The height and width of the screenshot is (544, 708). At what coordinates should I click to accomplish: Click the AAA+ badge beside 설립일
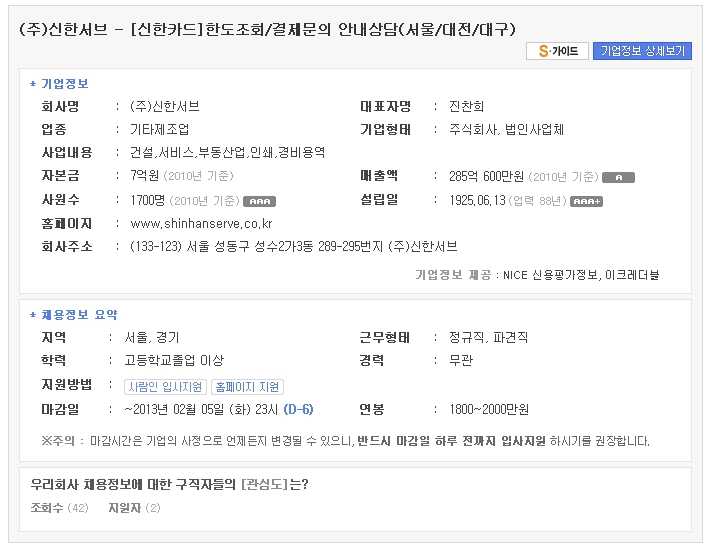(x=587, y=201)
